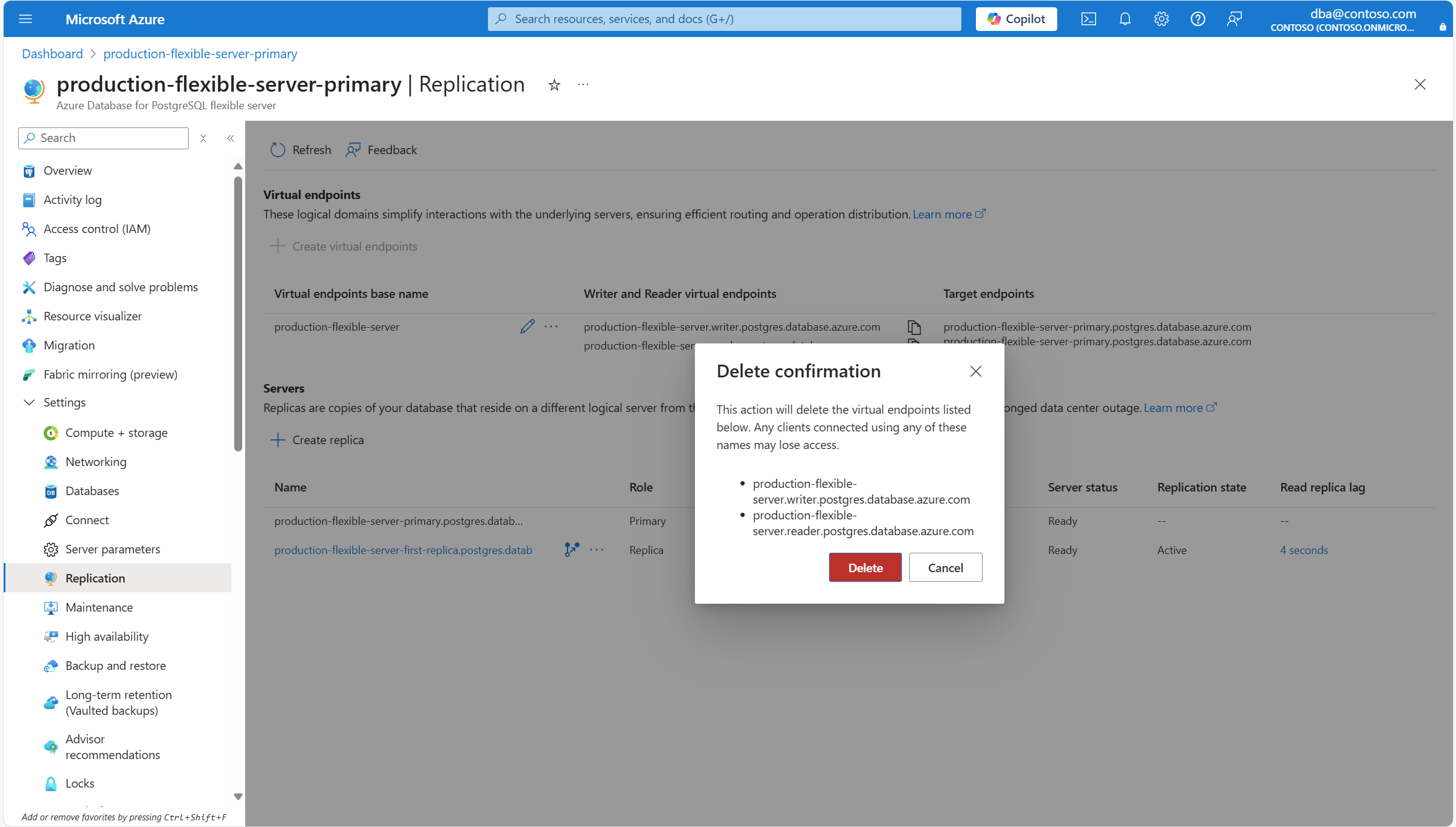Open portal settings gear icon
1456x827 pixels.
click(1161, 19)
